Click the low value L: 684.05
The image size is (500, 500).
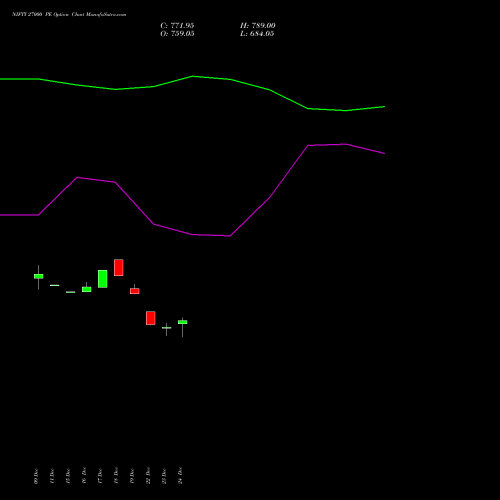pos(257,34)
